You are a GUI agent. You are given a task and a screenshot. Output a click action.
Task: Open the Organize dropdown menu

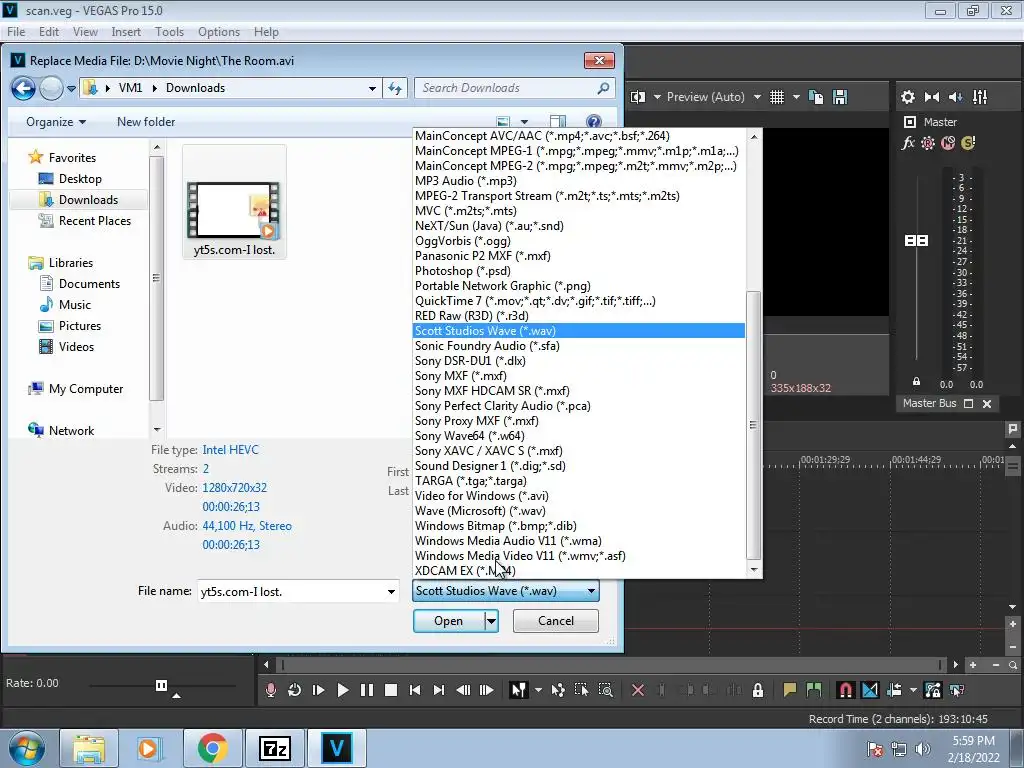56,121
